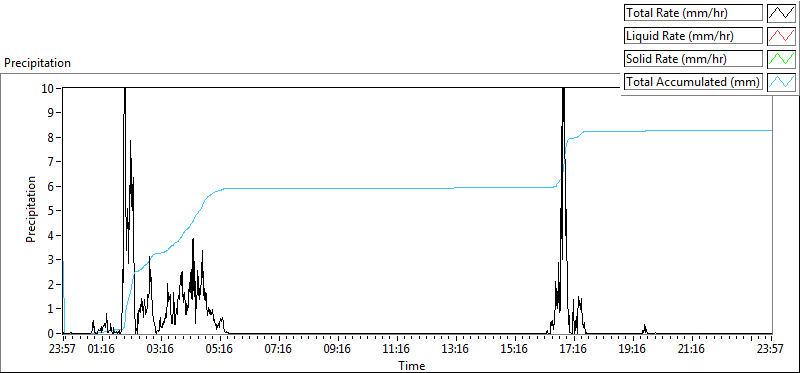Click the 07:16 time axis label
The height and width of the screenshot is (373, 800).
pyautogui.click(x=279, y=350)
